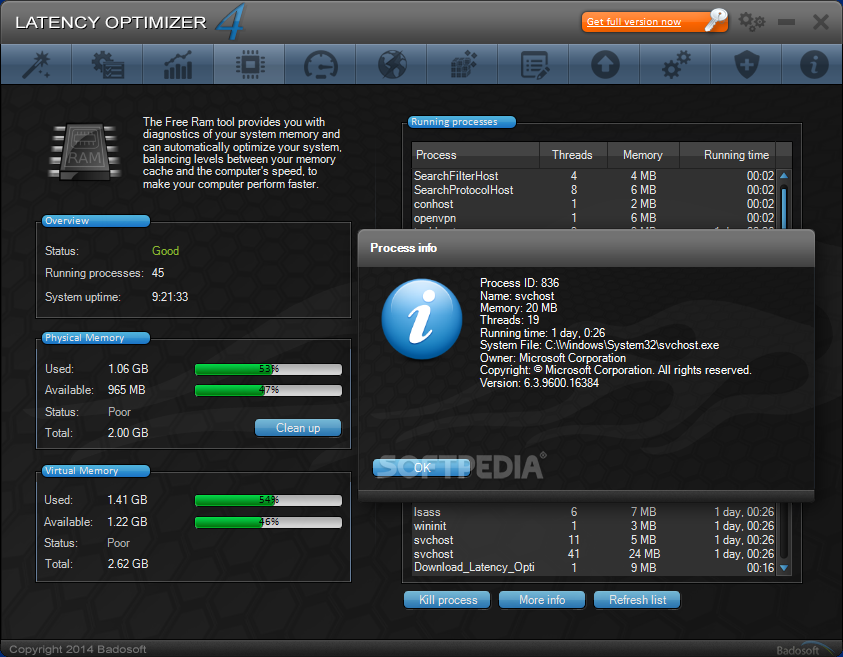Image resolution: width=843 pixels, height=657 pixels.
Task: Click the Badosoft logo in footer
Action: coord(804,649)
